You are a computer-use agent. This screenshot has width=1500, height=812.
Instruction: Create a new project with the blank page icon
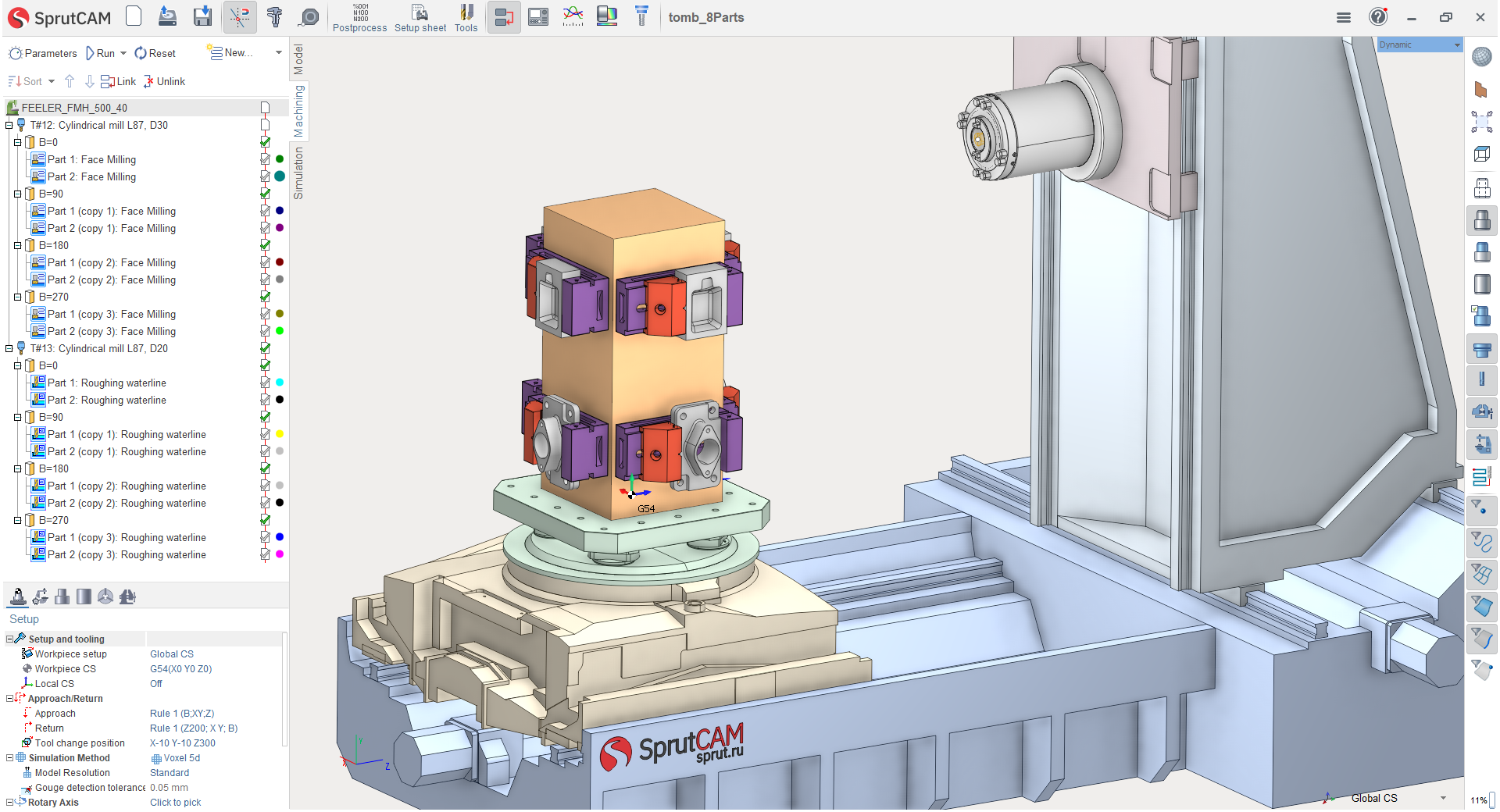pyautogui.click(x=134, y=16)
